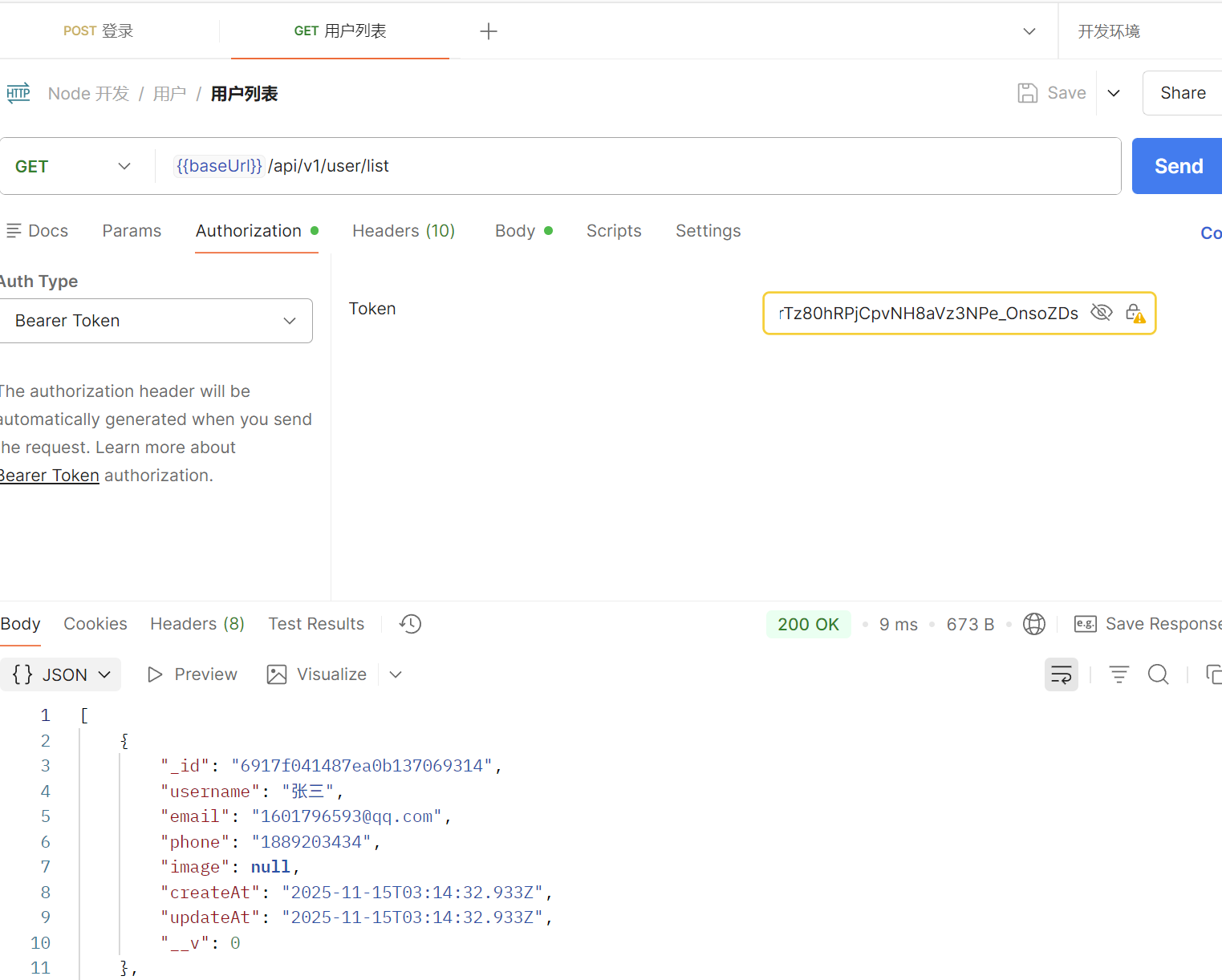Click the 673 B response size
The image size is (1222, 980).
(970, 624)
